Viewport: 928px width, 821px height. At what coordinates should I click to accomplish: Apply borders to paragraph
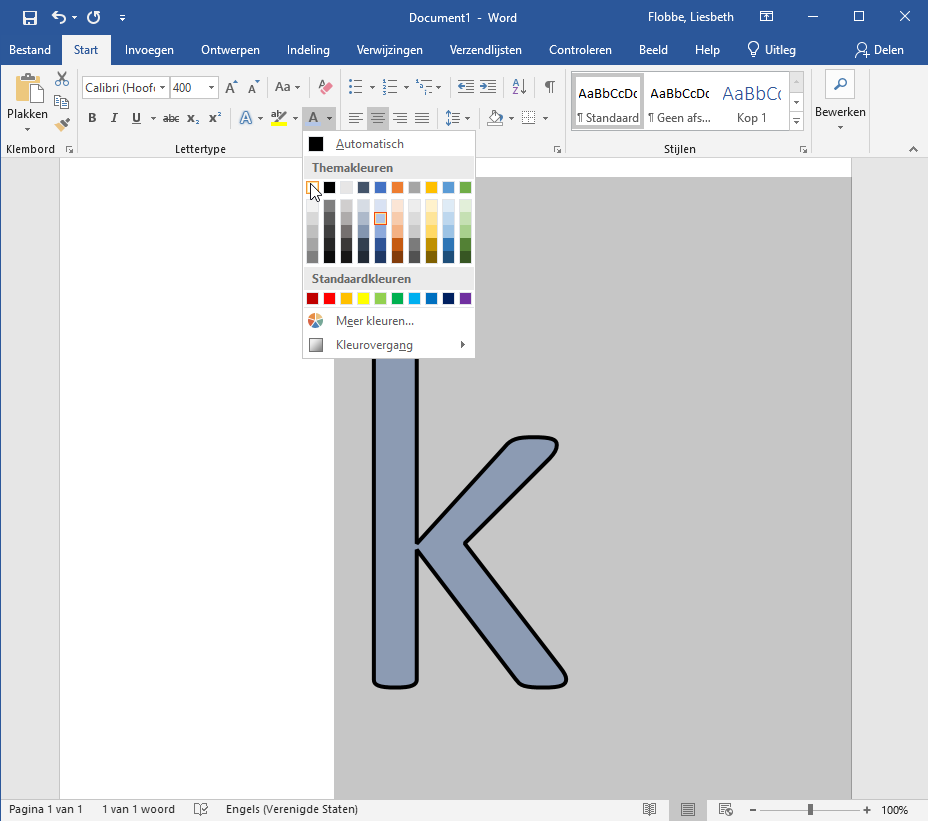(529, 118)
